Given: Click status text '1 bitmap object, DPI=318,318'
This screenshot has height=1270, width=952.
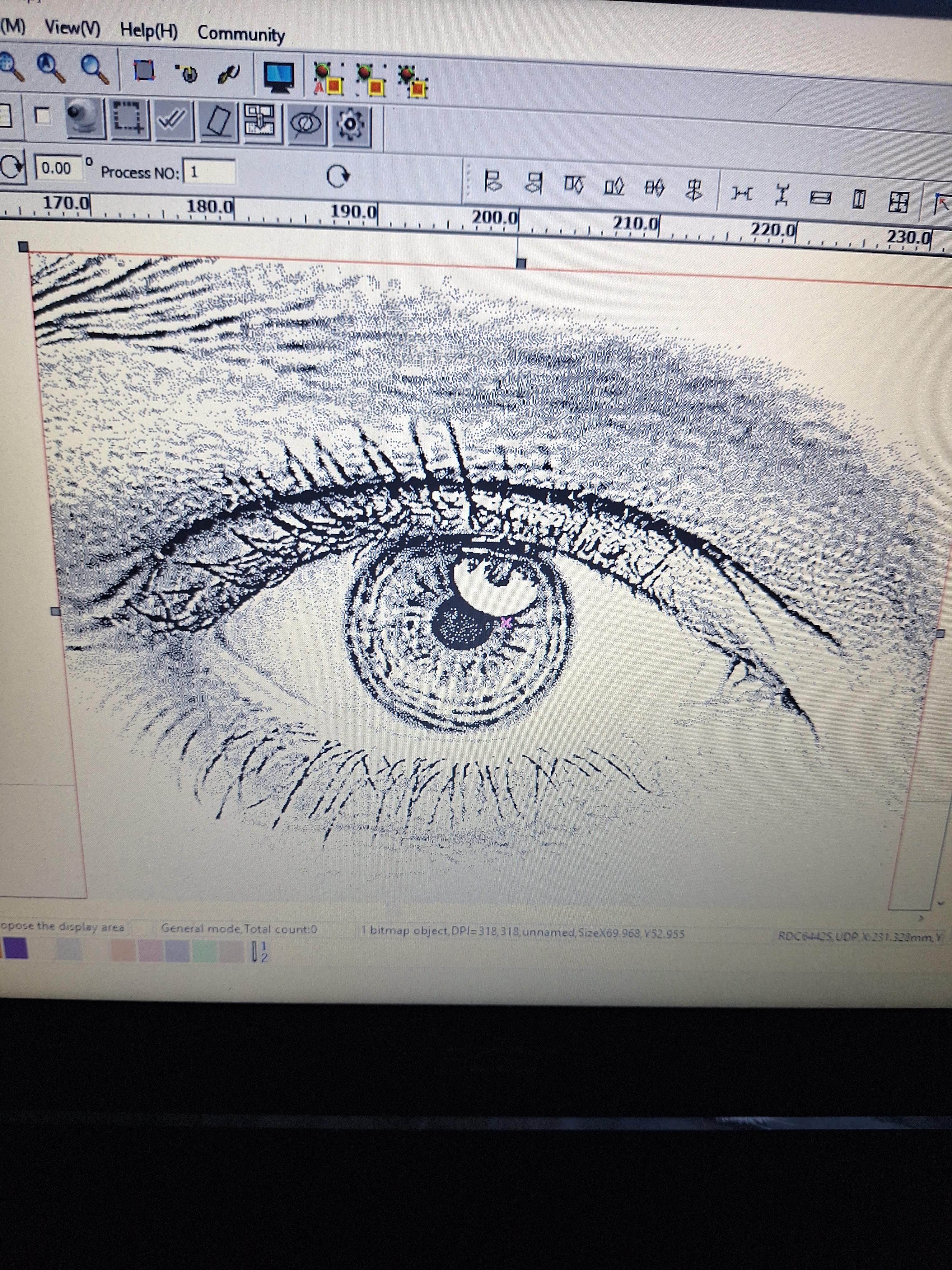Looking at the screenshot, I should [x=440, y=931].
